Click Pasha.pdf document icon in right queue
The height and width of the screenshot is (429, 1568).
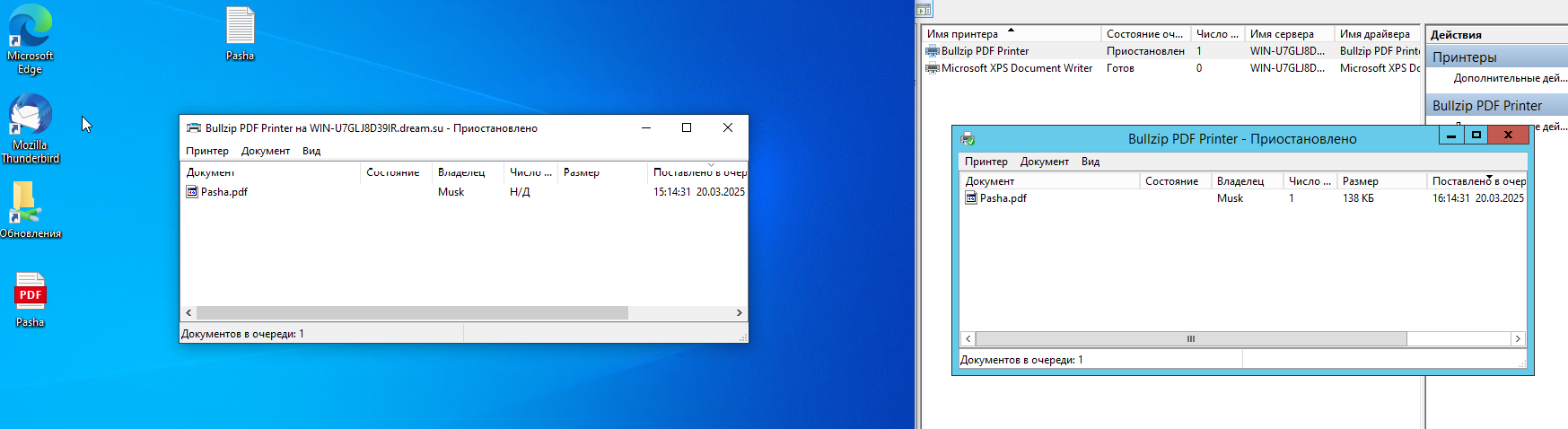pyautogui.click(x=970, y=197)
